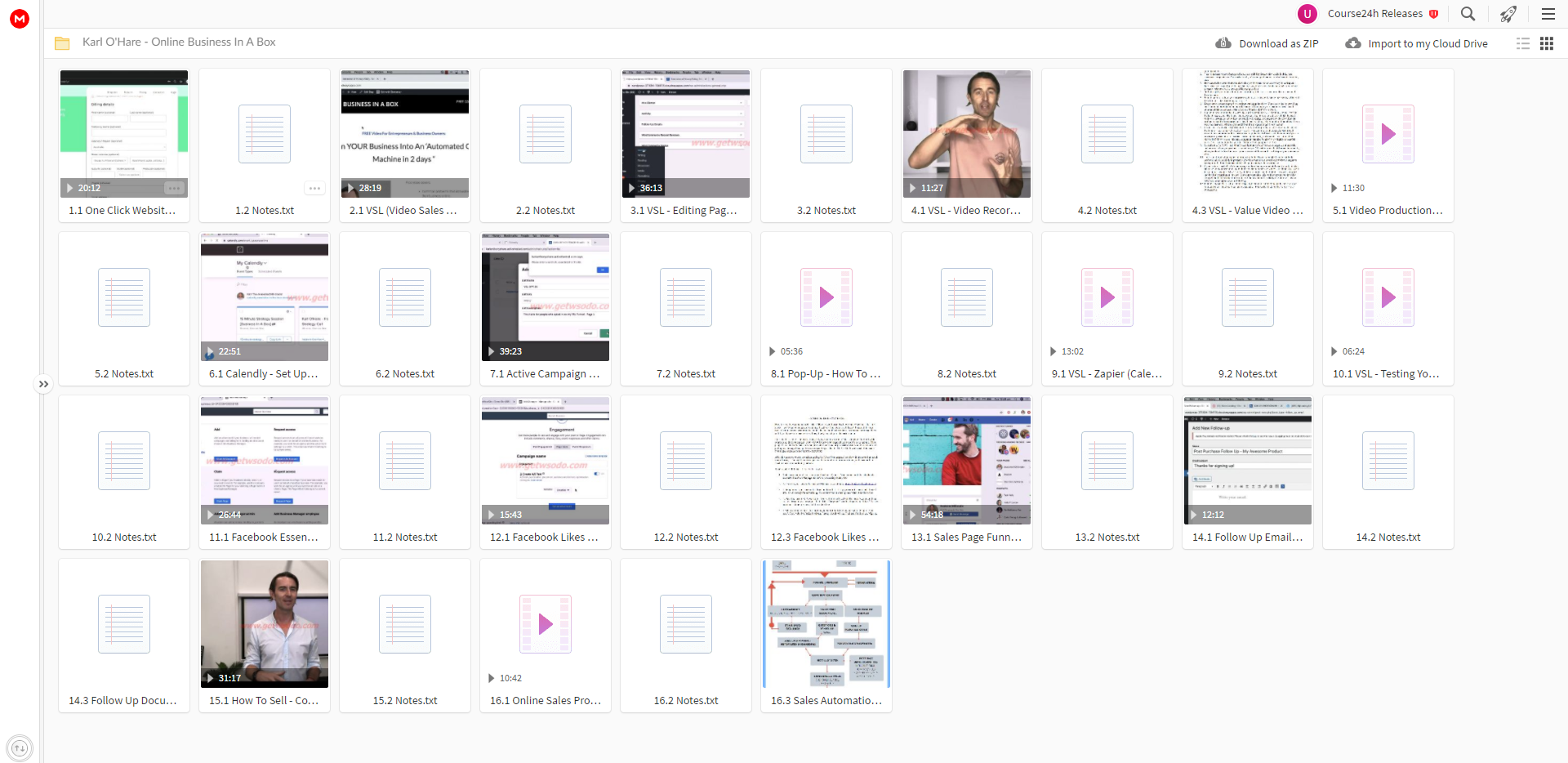This screenshot has height=763, width=1568.
Task: Select 8.2 Notes.txt file icon
Action: click(967, 297)
